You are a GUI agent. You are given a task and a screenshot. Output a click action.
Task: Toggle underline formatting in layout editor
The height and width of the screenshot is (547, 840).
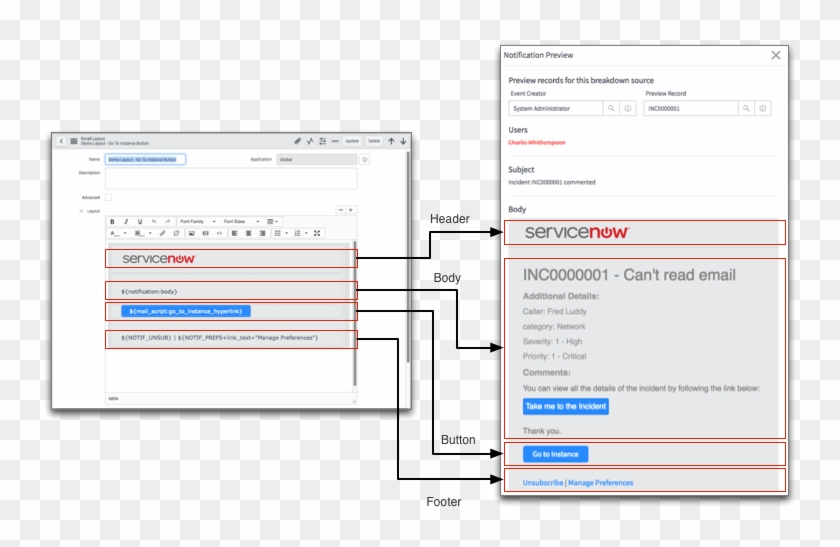click(140, 221)
